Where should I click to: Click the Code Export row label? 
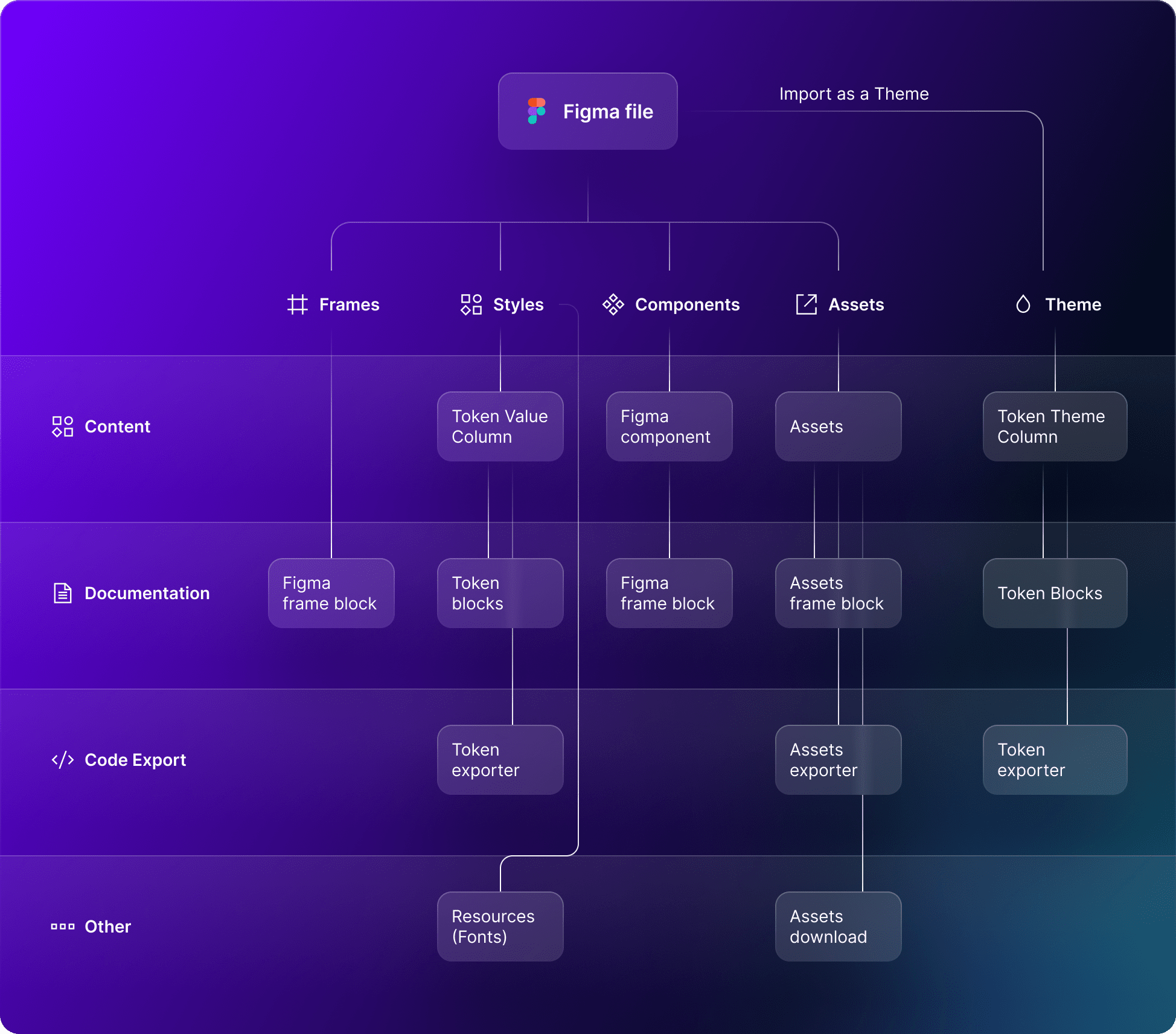(135, 760)
